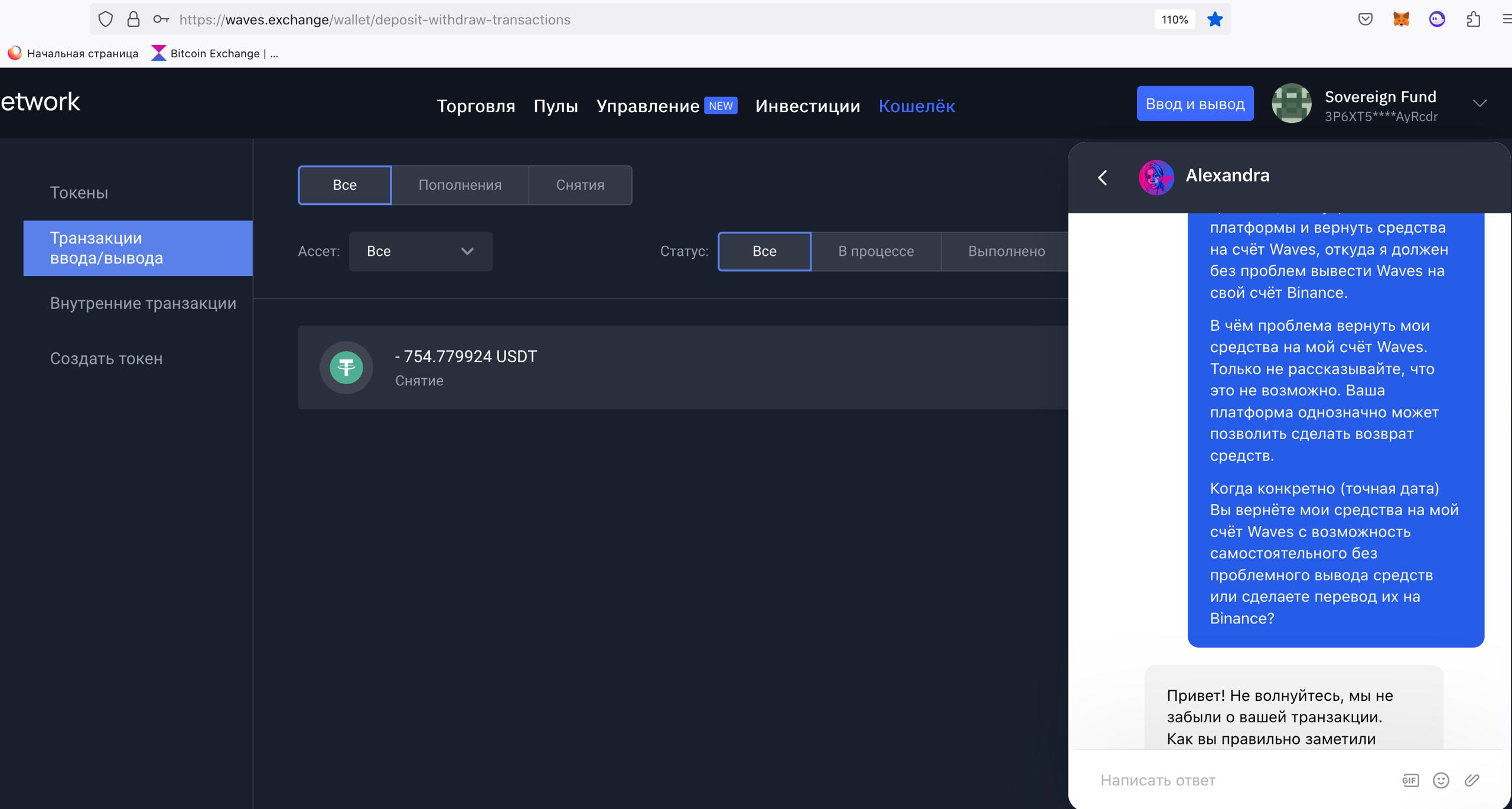This screenshot has width=1512, height=809.
Task: Filter status by Выполнено
Action: [x=1006, y=251]
